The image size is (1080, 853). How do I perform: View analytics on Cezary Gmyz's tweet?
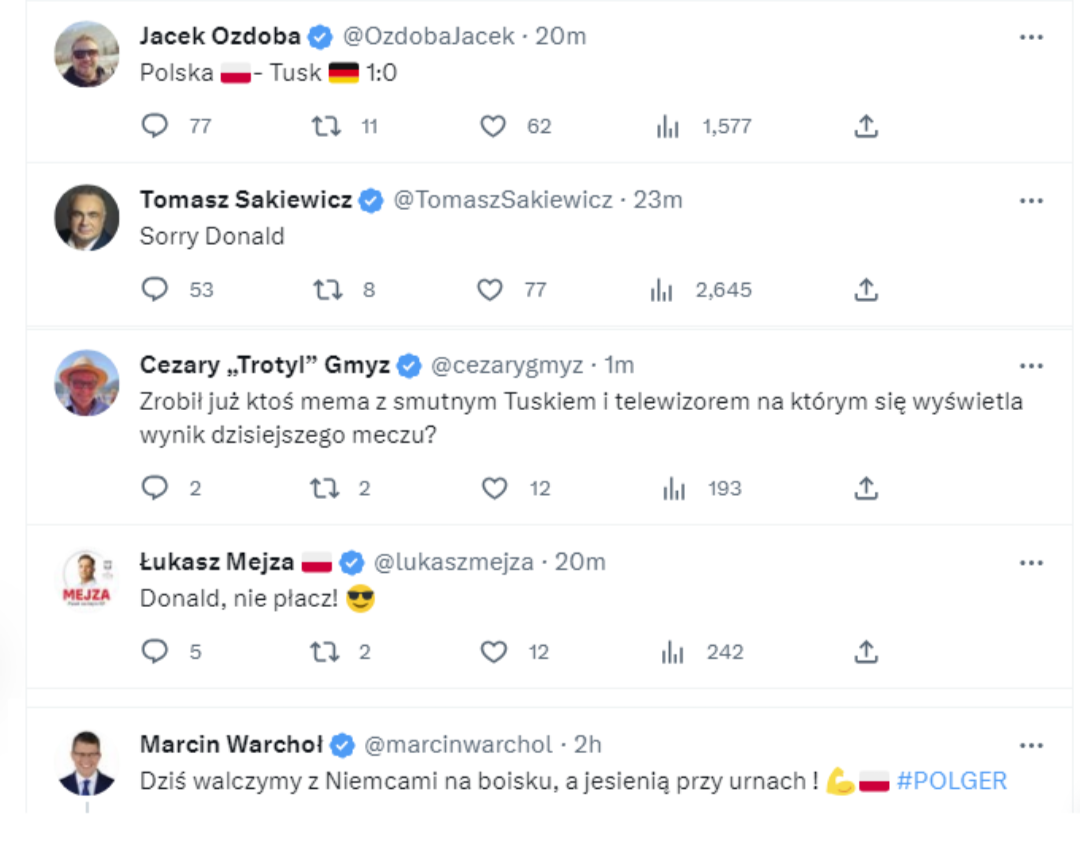674,488
